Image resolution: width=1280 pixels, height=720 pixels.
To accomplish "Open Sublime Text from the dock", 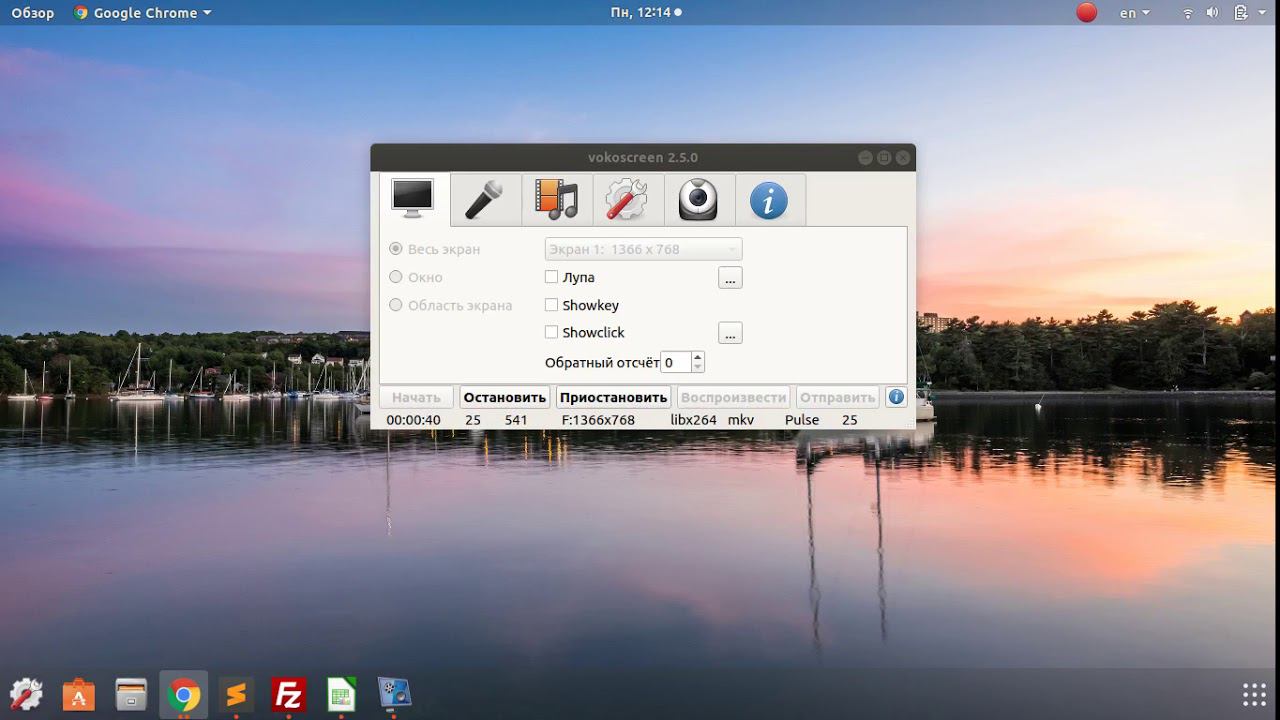I will click(x=236, y=694).
